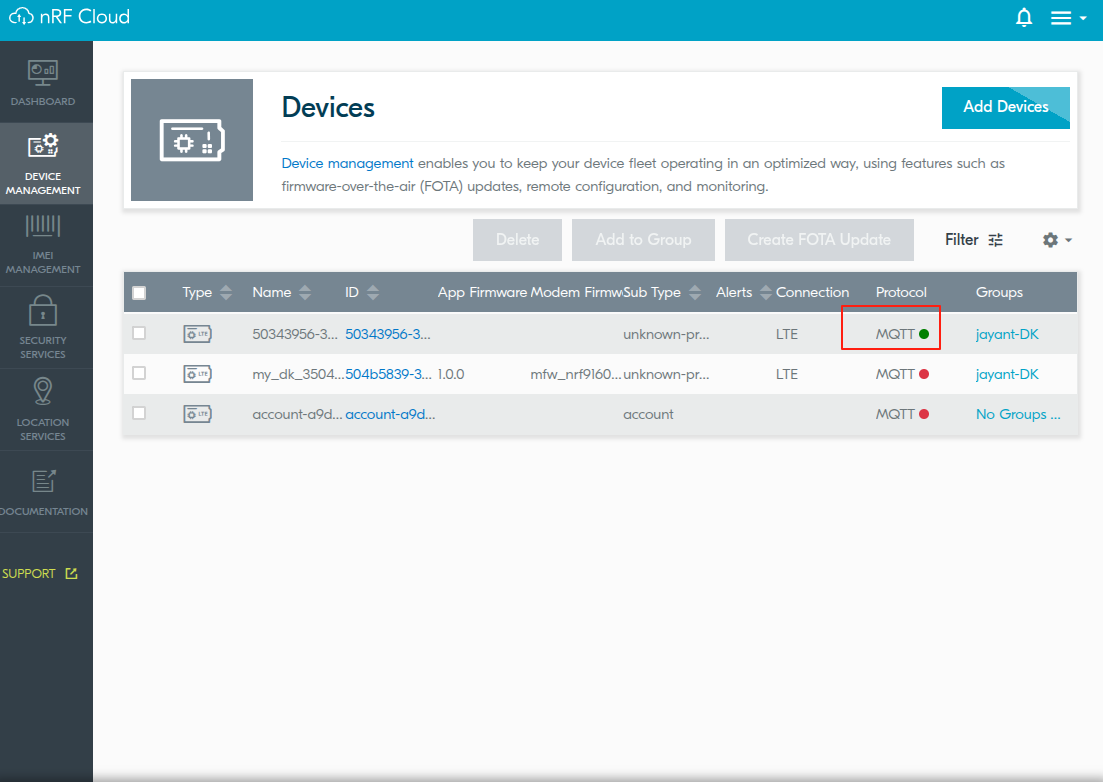
Task: Open IMEI Management section
Action: (x=43, y=245)
